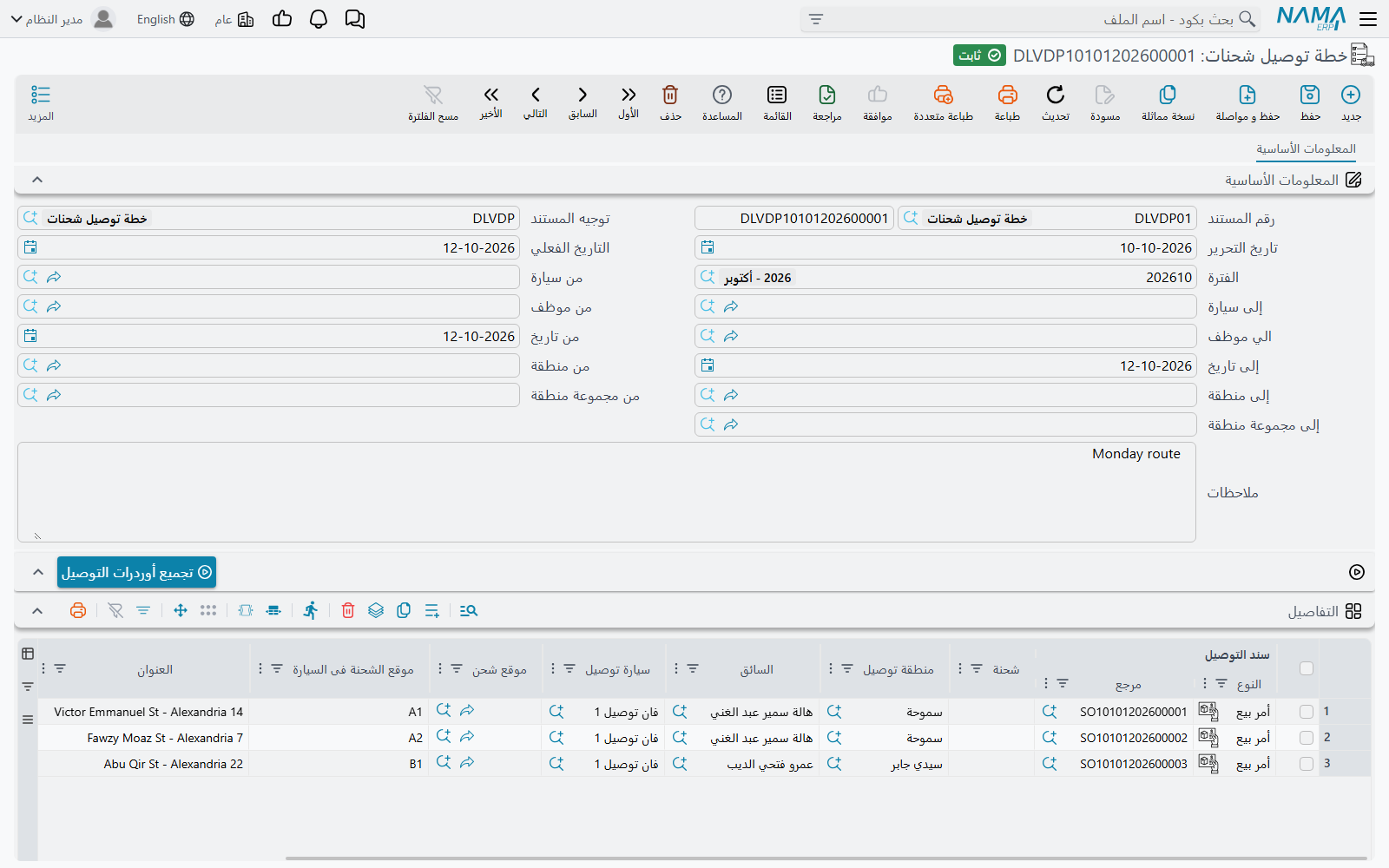Collapse the التفاصيل details section

tap(37, 611)
